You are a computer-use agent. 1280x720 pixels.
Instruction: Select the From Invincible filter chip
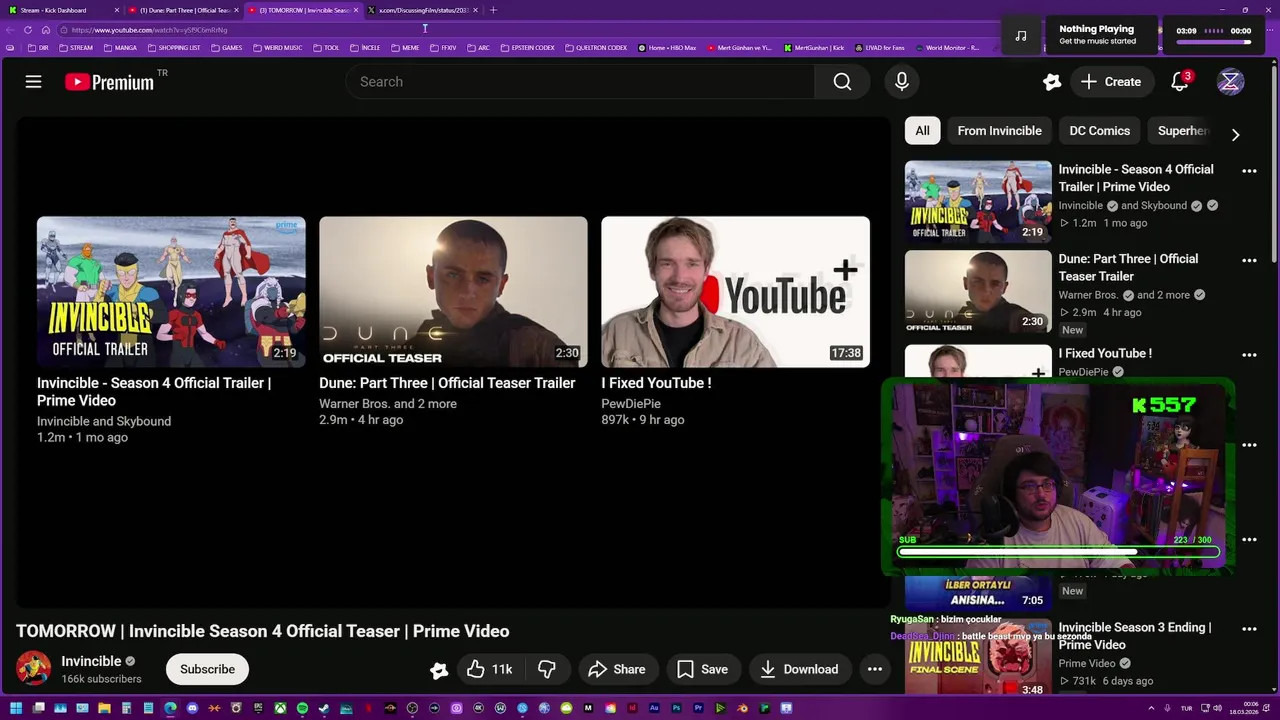click(x=999, y=131)
